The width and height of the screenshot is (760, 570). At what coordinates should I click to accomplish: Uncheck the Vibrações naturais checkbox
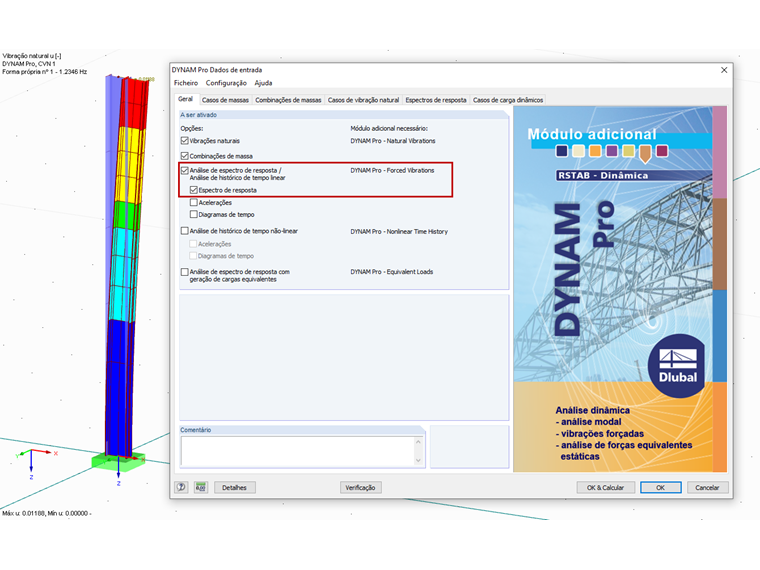[185, 141]
